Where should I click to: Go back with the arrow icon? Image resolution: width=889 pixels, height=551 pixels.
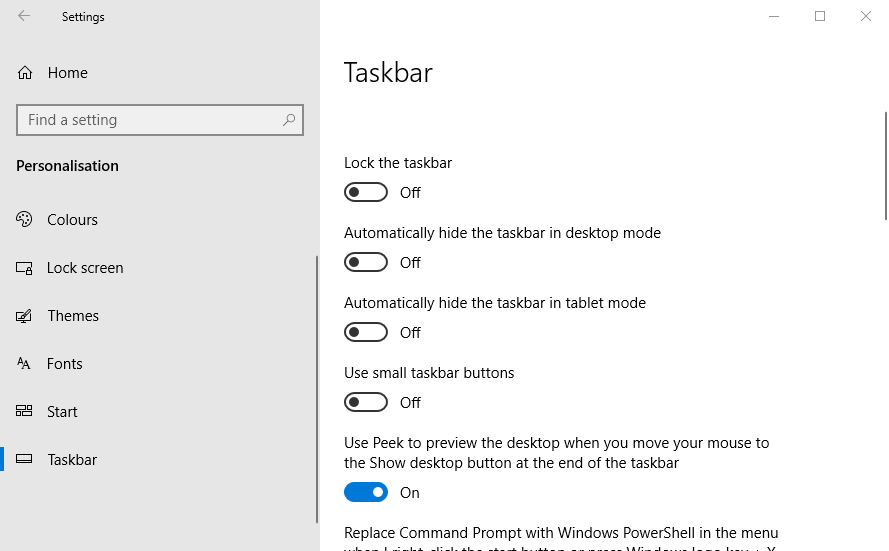tap(24, 16)
